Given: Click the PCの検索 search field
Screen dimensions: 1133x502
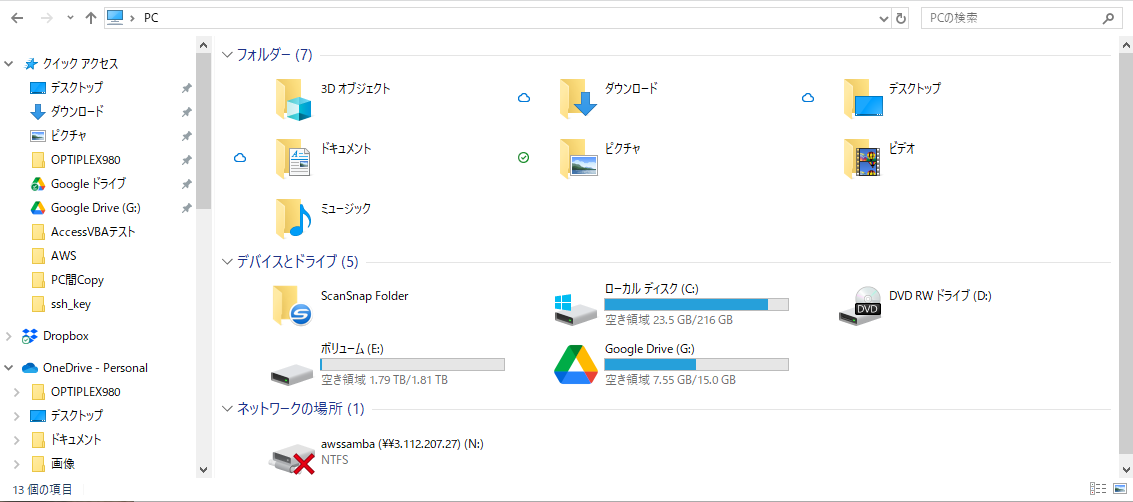Looking at the screenshot, I should [1010, 18].
